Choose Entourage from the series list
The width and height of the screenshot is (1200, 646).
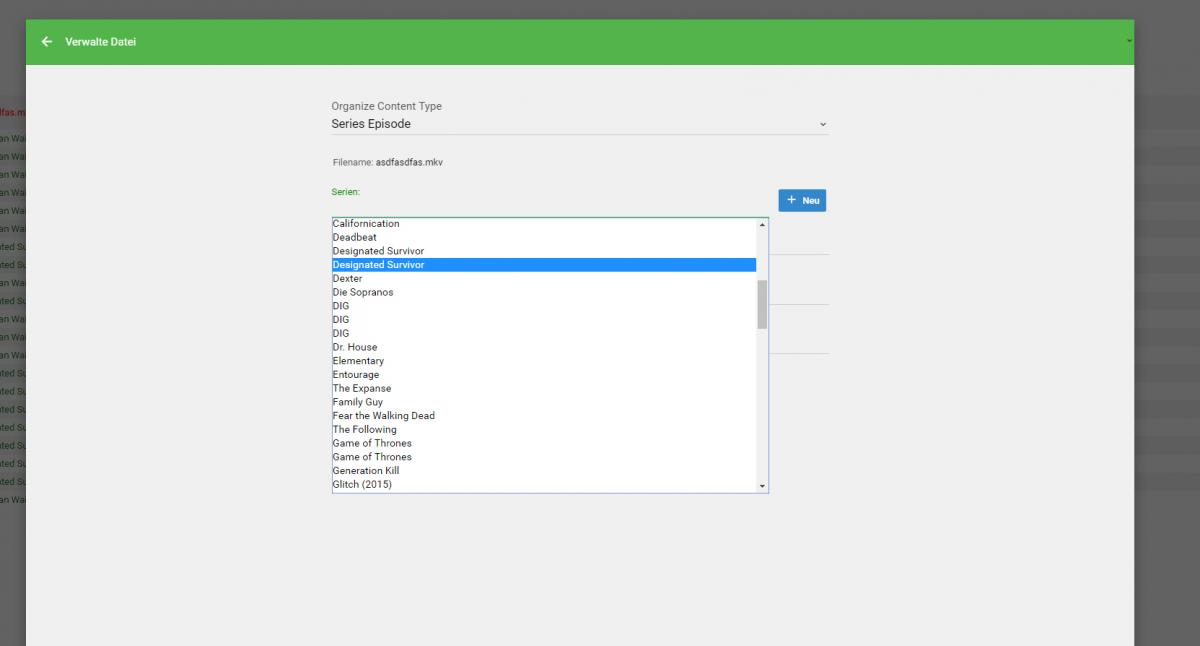click(544, 374)
